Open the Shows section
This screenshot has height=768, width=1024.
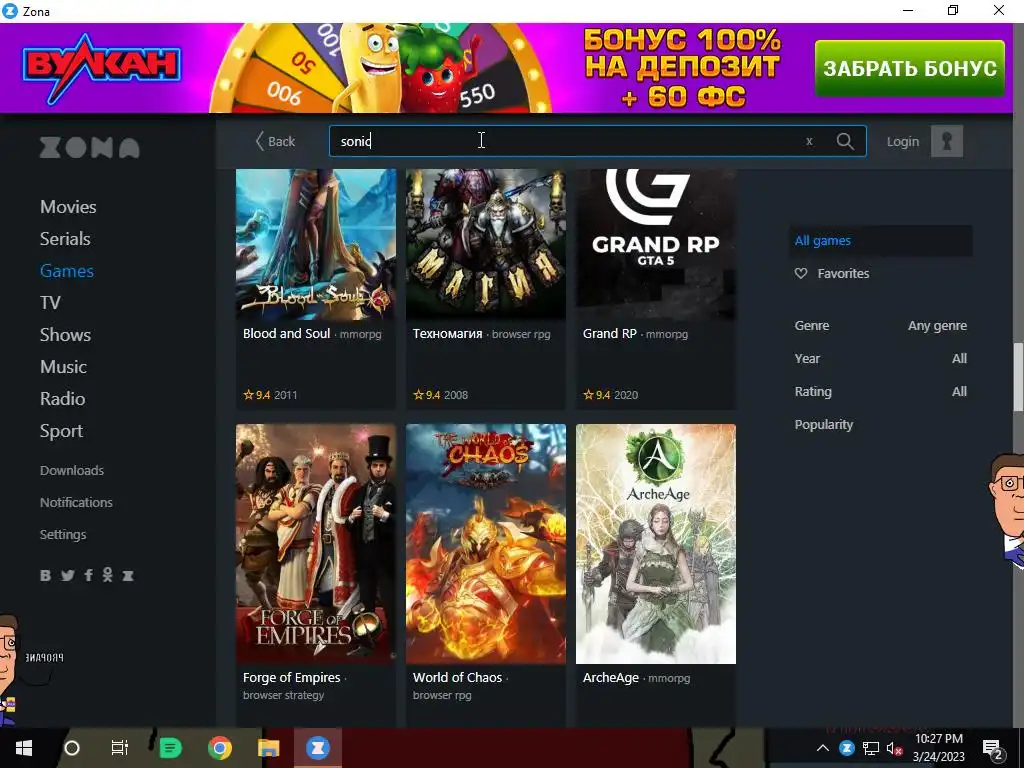pyautogui.click(x=65, y=335)
